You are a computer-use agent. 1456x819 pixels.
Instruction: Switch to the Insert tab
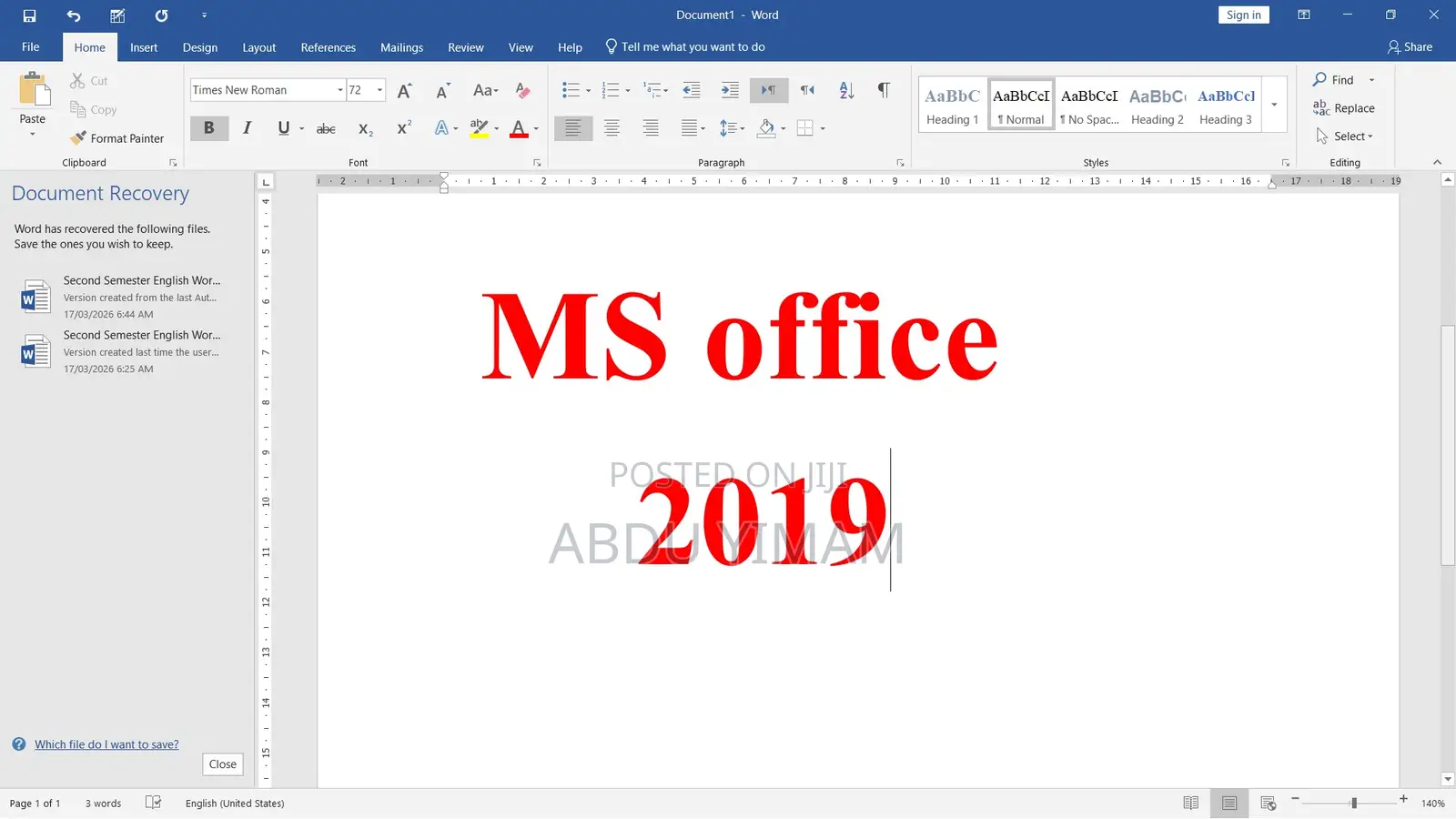point(144,47)
